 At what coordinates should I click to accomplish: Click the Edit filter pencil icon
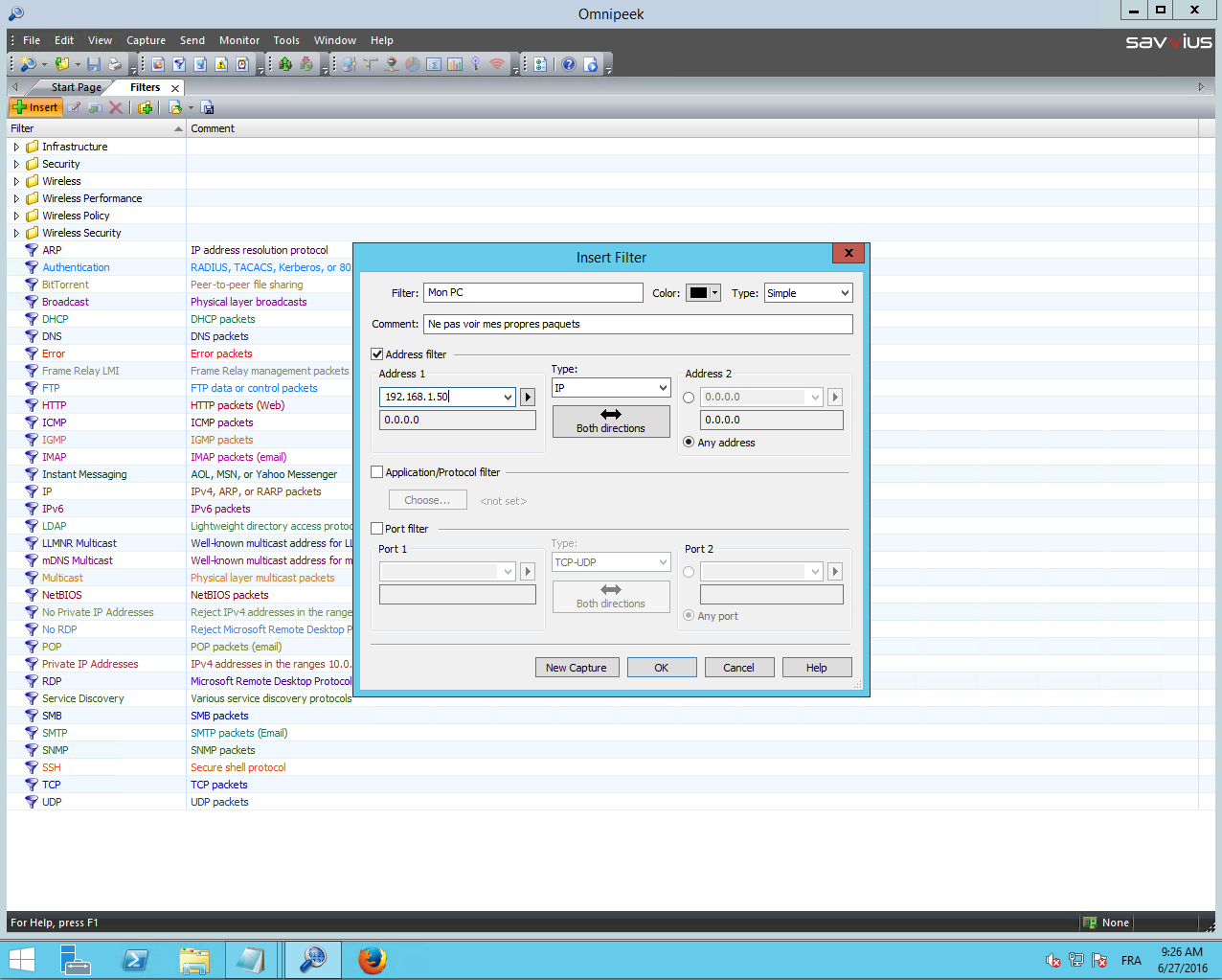(74, 107)
